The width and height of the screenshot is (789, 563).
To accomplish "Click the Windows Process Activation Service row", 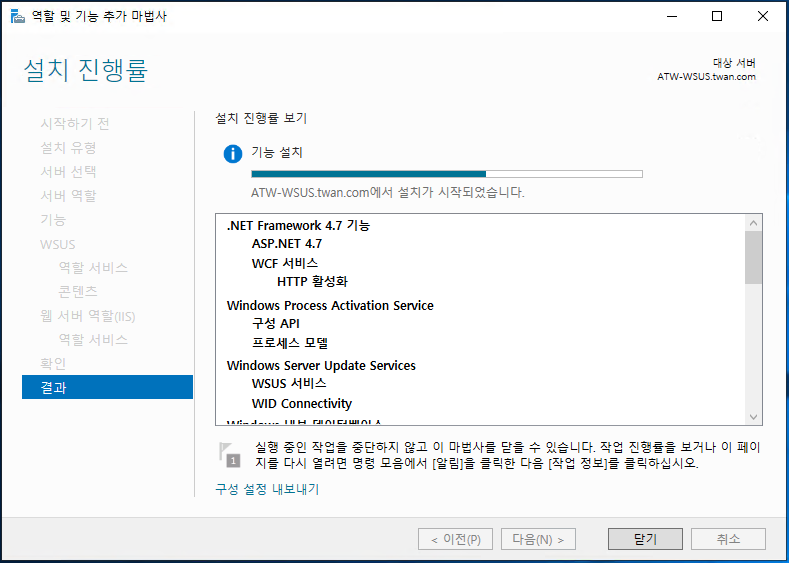I will 330,305.
